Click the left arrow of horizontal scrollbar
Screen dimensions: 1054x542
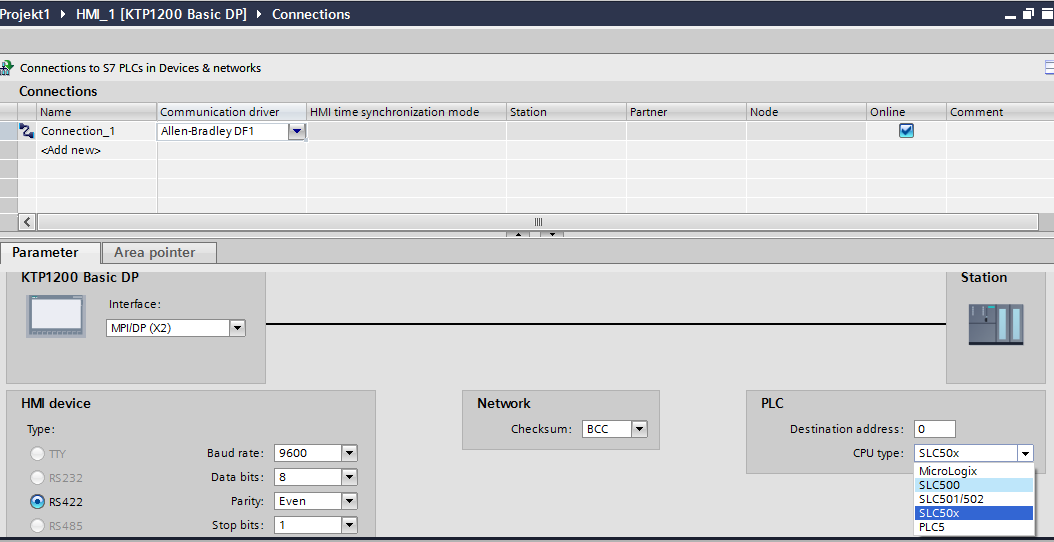coord(27,222)
